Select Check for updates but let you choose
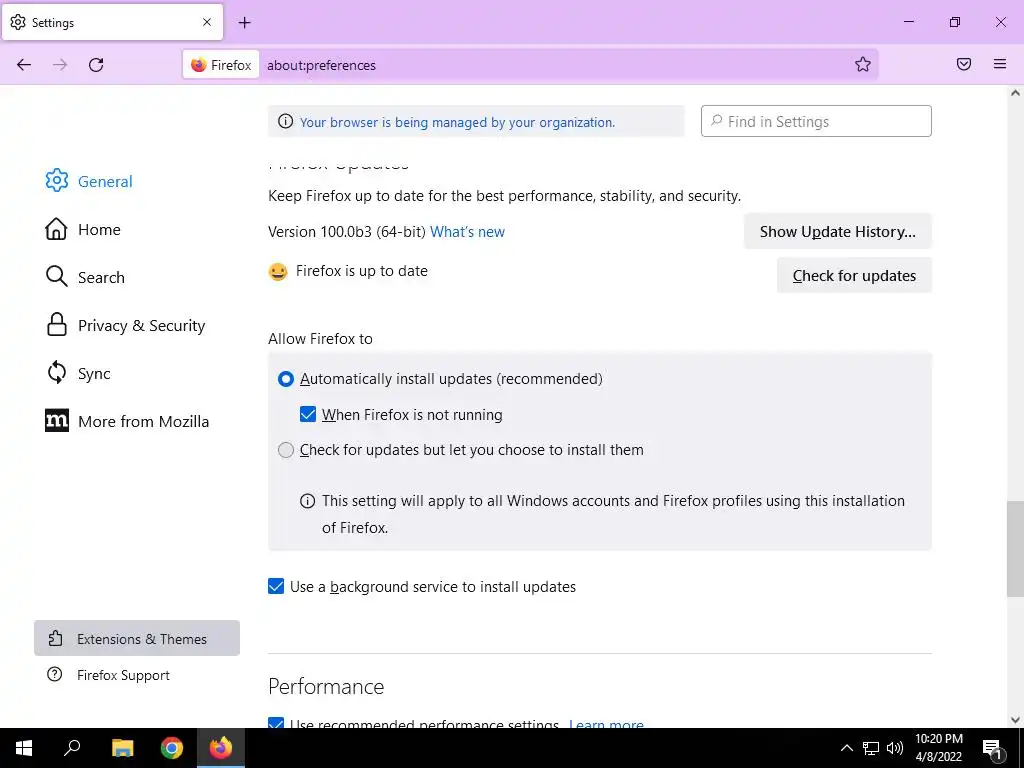The width and height of the screenshot is (1024, 768). pos(285,450)
